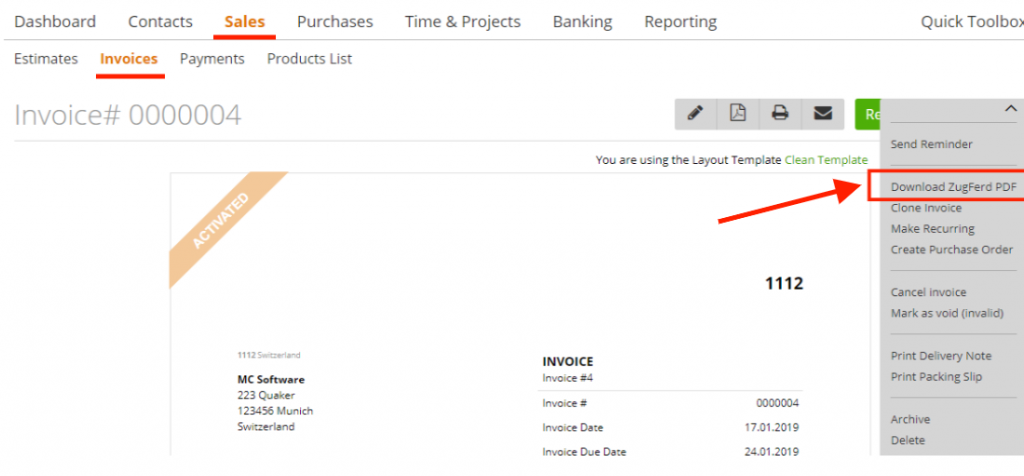The width and height of the screenshot is (1024, 476).
Task: Click Make Recurring in the menu
Action: (932, 229)
